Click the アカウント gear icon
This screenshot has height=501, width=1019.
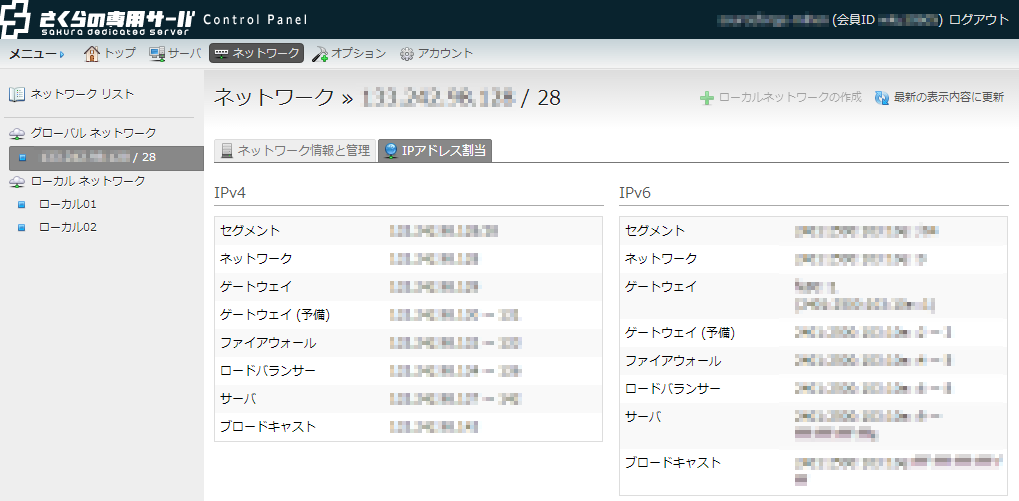pyautogui.click(x=407, y=53)
